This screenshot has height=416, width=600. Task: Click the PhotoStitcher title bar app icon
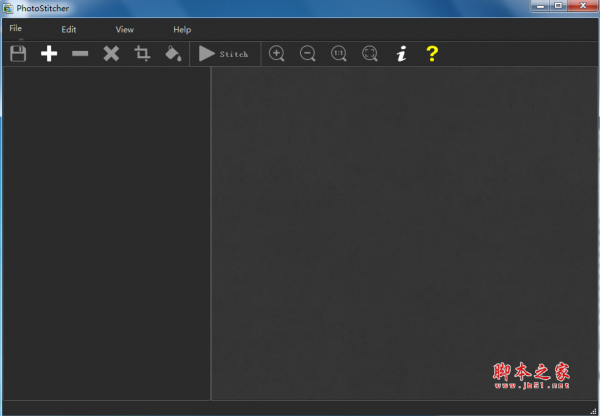tap(8, 8)
